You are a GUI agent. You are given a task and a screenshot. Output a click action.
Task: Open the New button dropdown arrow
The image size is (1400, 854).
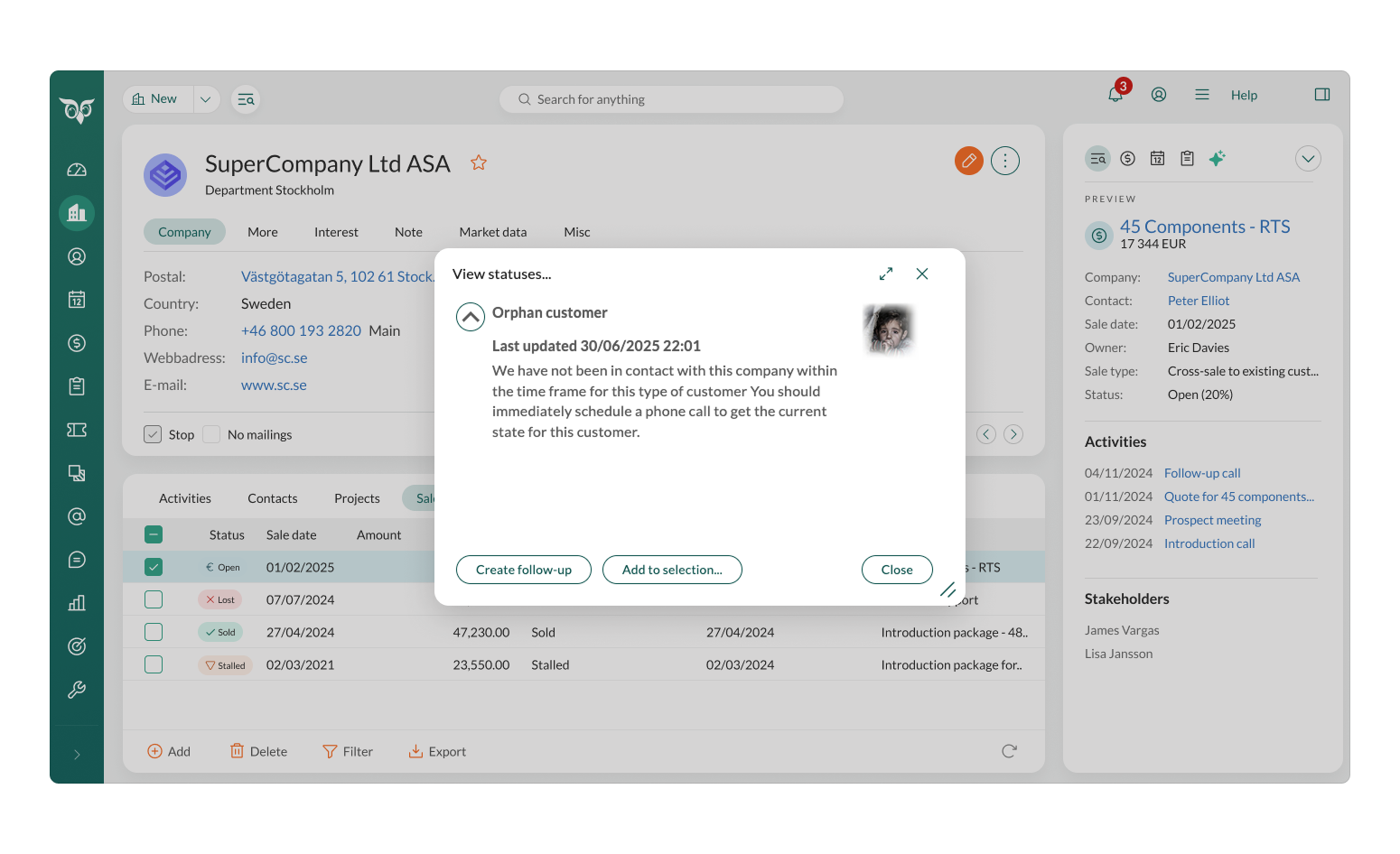point(206,99)
